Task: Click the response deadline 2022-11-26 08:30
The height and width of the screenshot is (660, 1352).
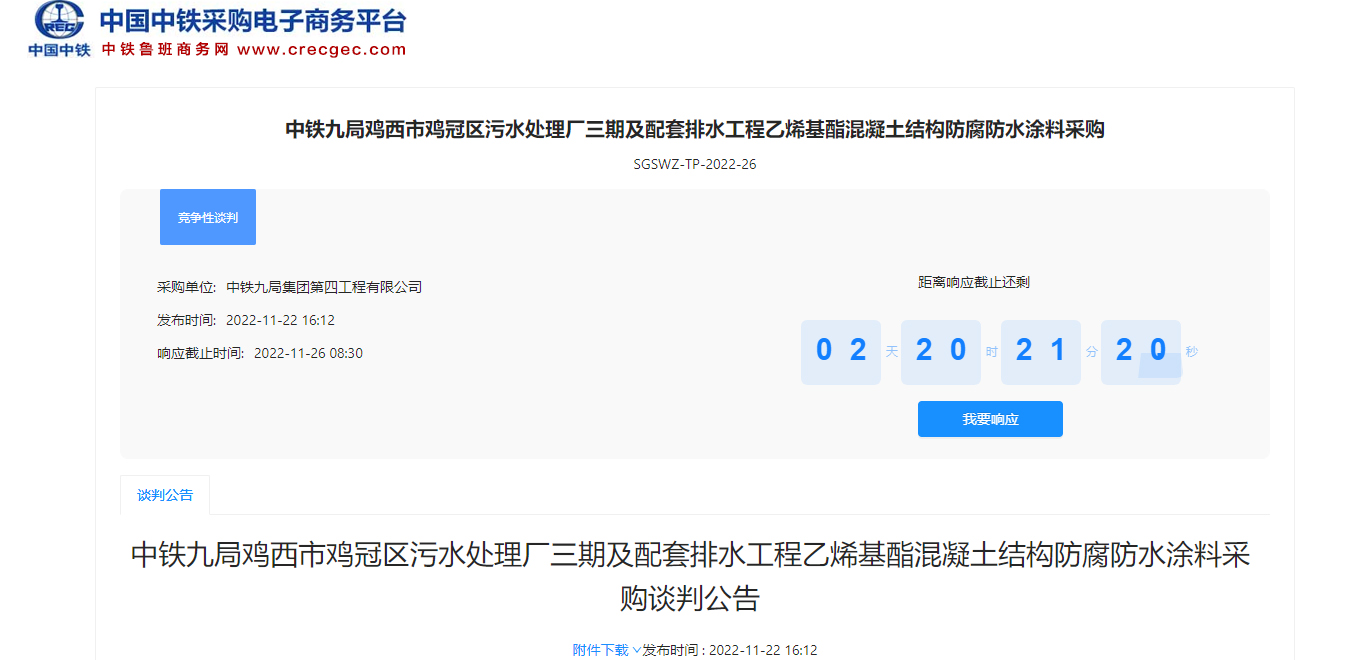Action: 308,353
